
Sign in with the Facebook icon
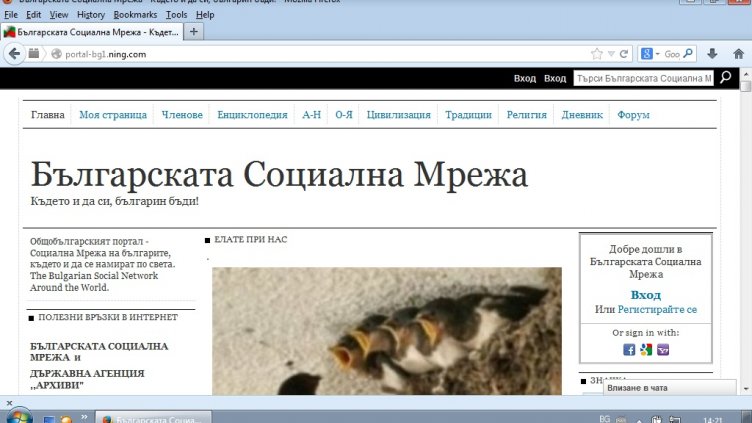629,349
